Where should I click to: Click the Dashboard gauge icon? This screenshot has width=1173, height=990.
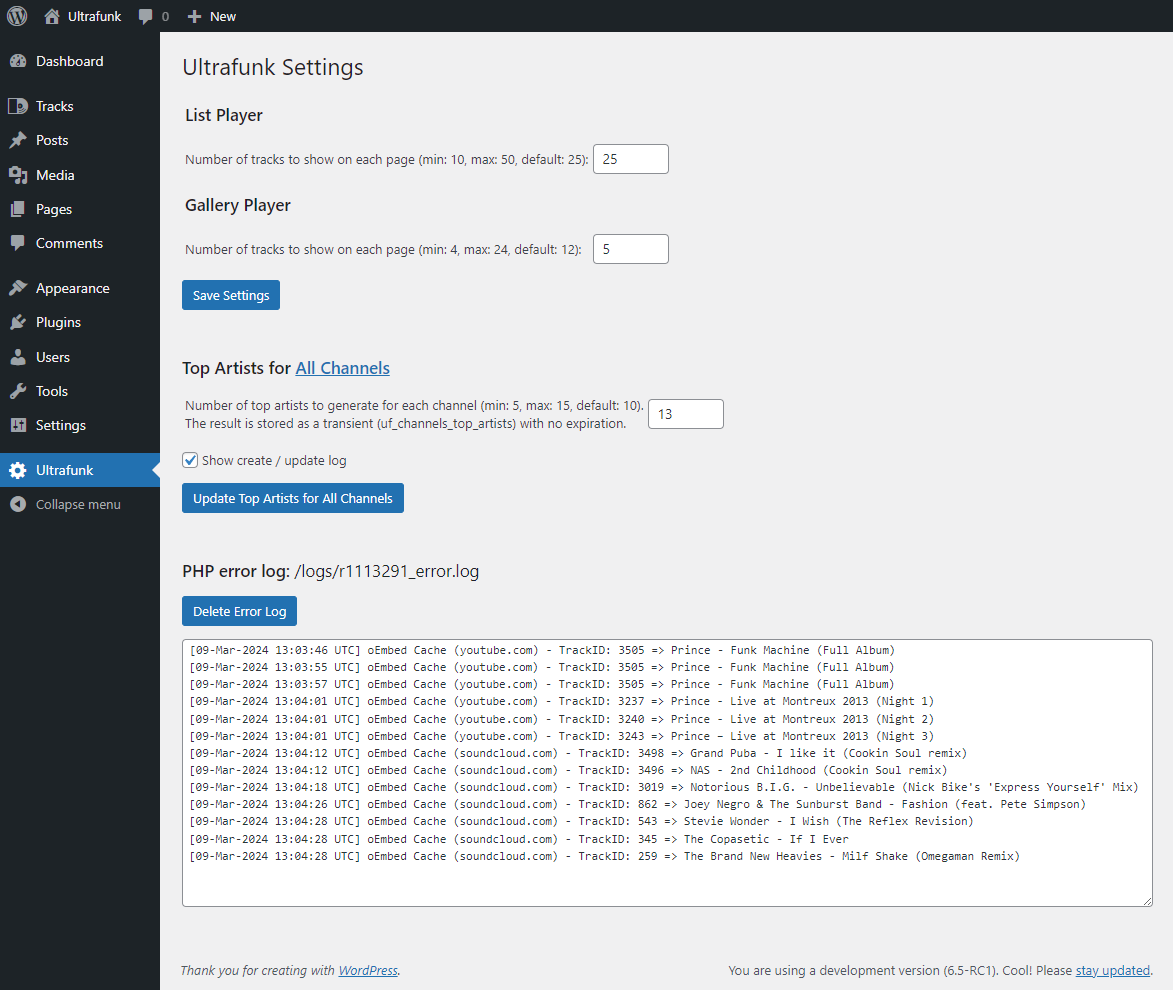tap(18, 61)
